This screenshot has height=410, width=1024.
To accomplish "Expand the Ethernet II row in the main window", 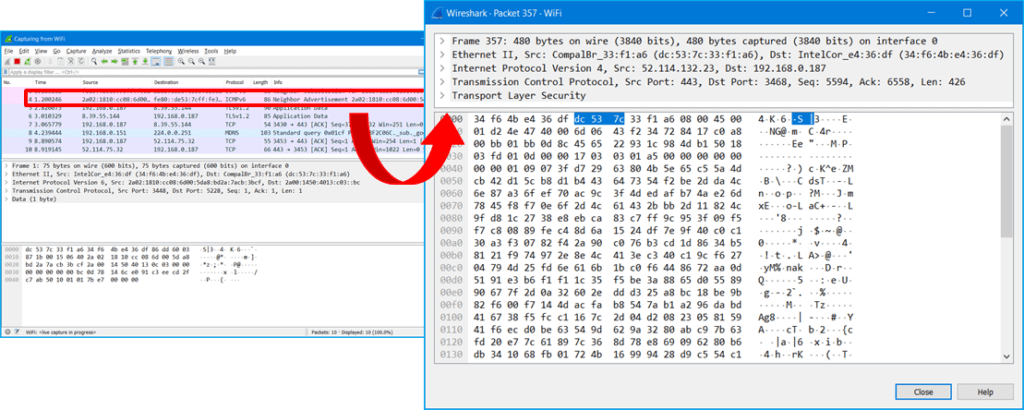I will [6, 174].
